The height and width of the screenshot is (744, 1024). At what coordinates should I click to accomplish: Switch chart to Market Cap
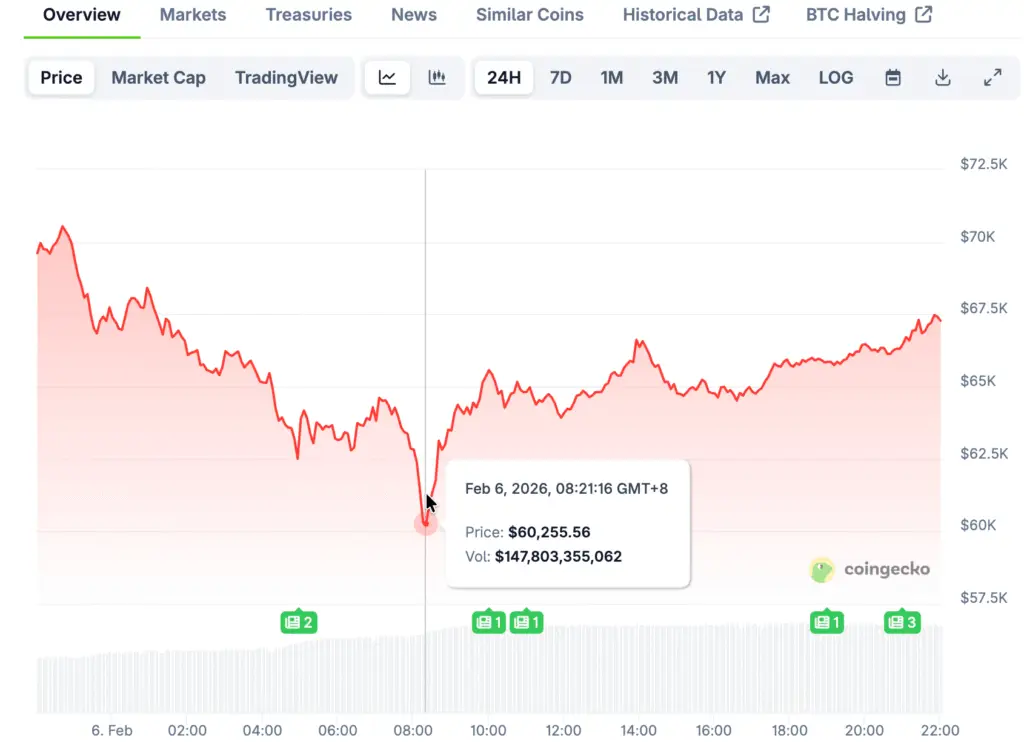pos(158,78)
